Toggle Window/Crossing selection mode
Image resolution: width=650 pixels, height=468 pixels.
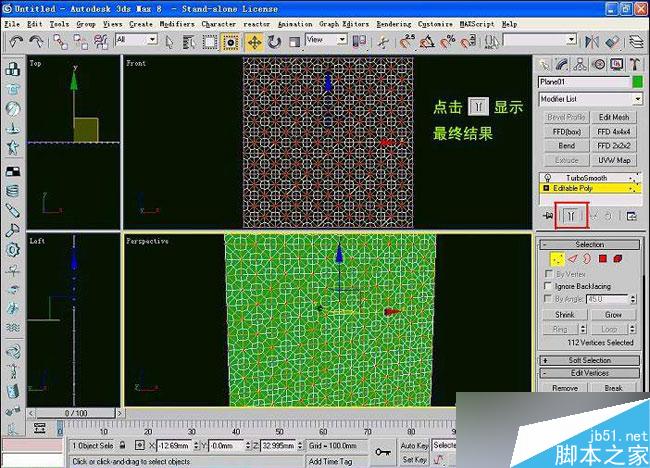coord(230,42)
